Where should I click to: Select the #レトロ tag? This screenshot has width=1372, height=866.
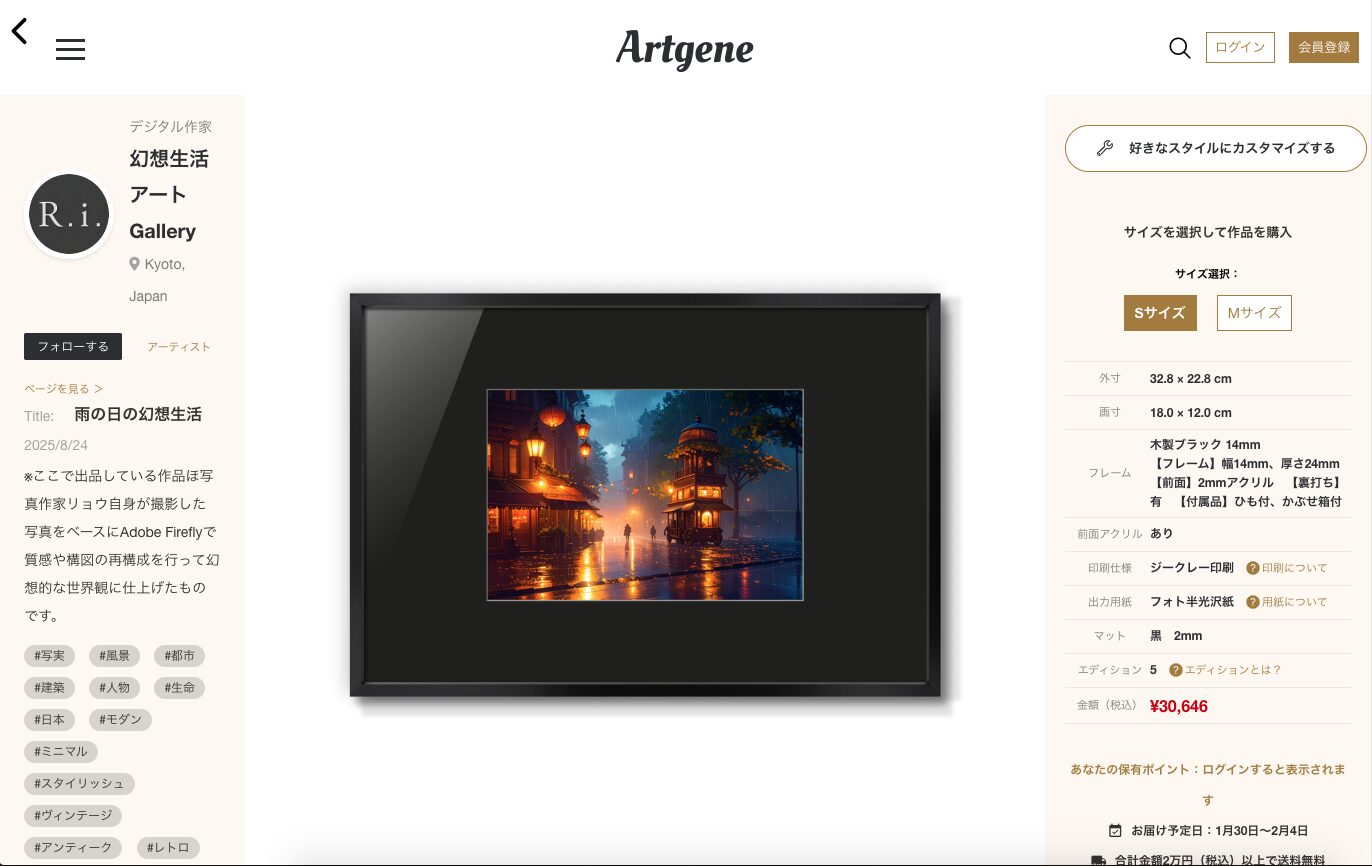tap(167, 848)
